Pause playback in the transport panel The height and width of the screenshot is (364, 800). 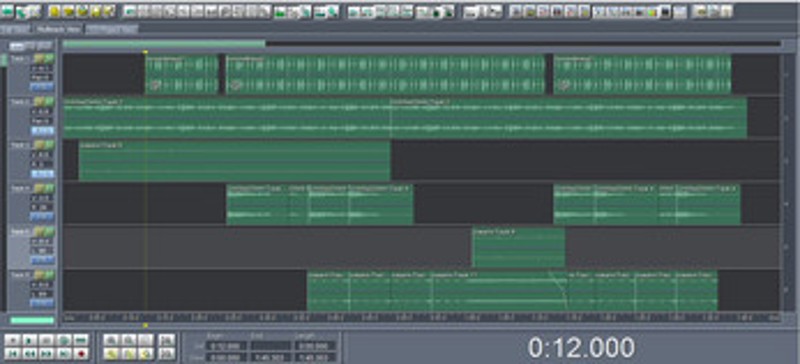point(47,340)
